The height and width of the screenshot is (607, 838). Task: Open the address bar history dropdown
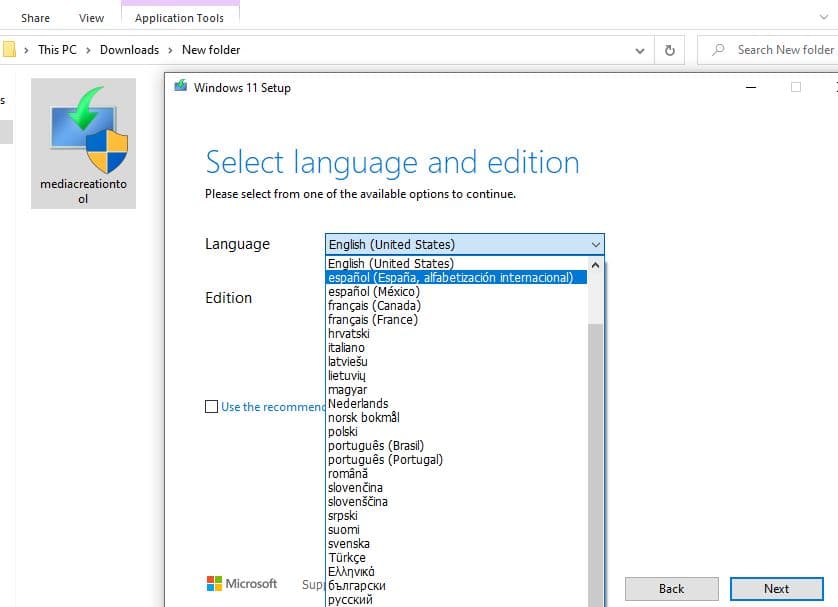click(639, 51)
